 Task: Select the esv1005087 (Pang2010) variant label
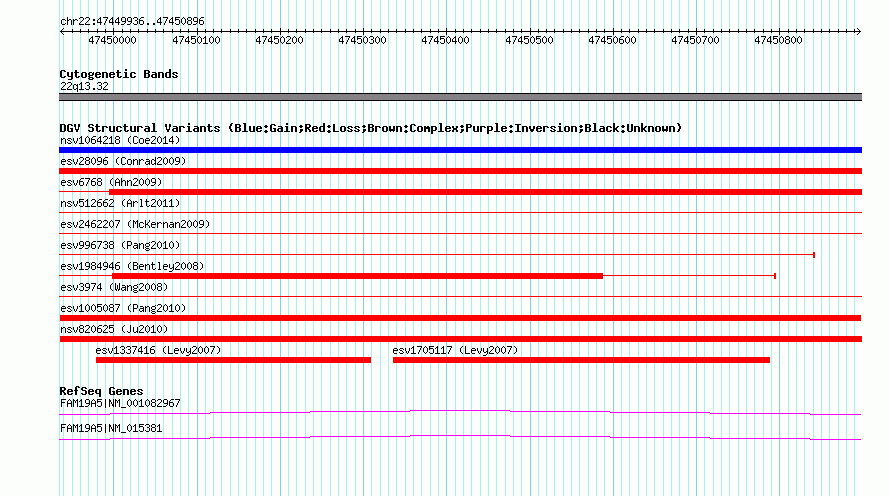[123, 308]
